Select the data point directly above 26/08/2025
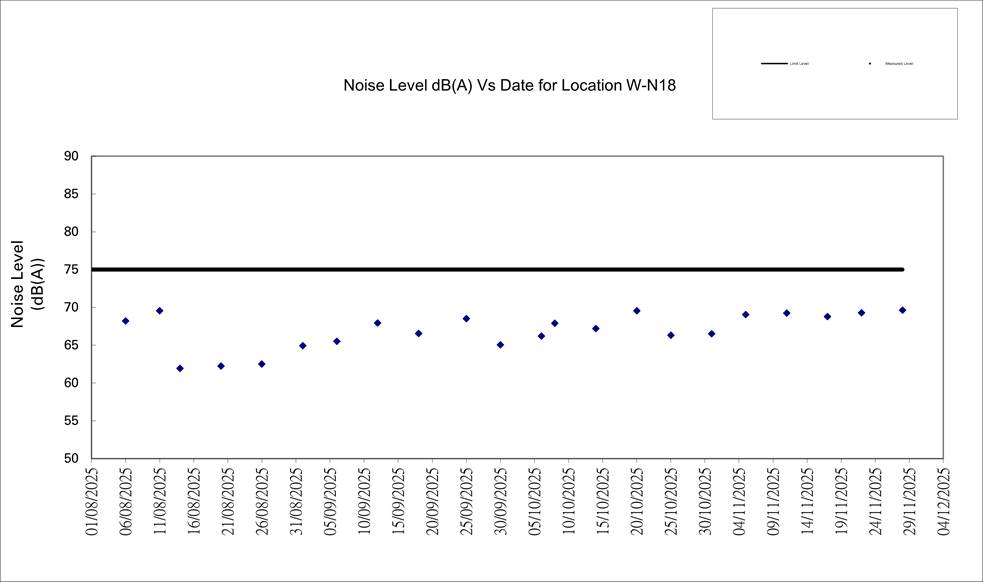Screen dimensions: 983x582 262,364
